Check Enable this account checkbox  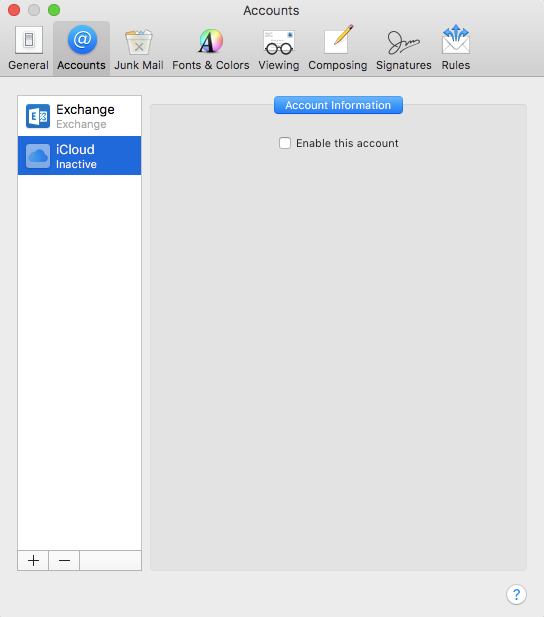(285, 143)
